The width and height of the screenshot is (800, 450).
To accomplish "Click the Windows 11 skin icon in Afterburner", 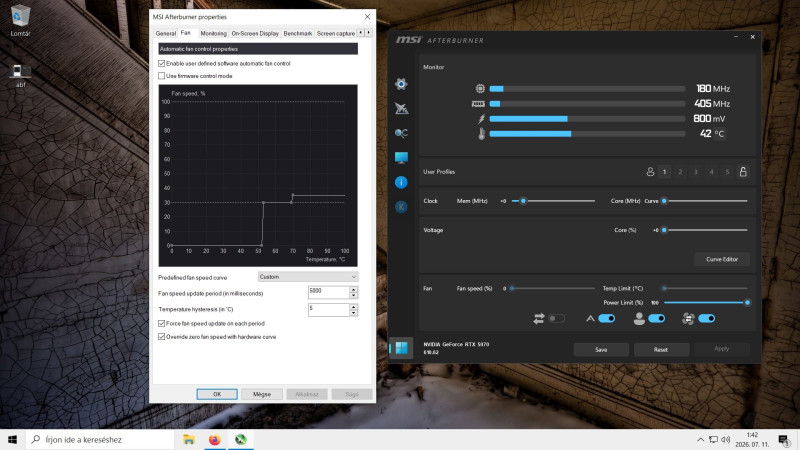I will 402,348.
